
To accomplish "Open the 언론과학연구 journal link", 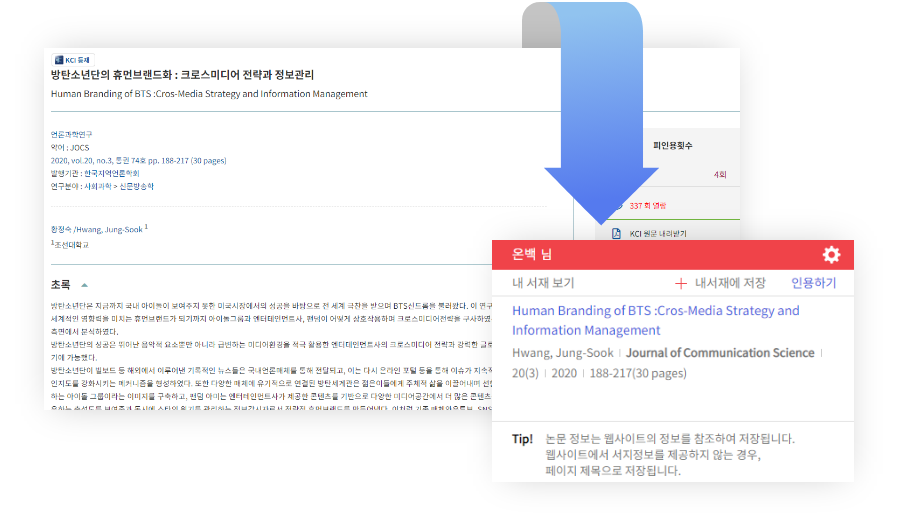I will click(71, 135).
